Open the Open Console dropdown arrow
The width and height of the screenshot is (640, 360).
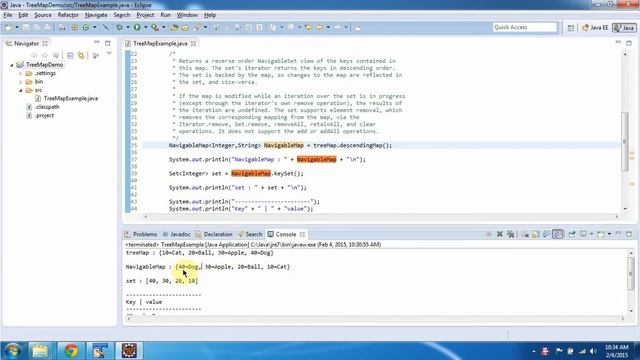[x=609, y=234]
